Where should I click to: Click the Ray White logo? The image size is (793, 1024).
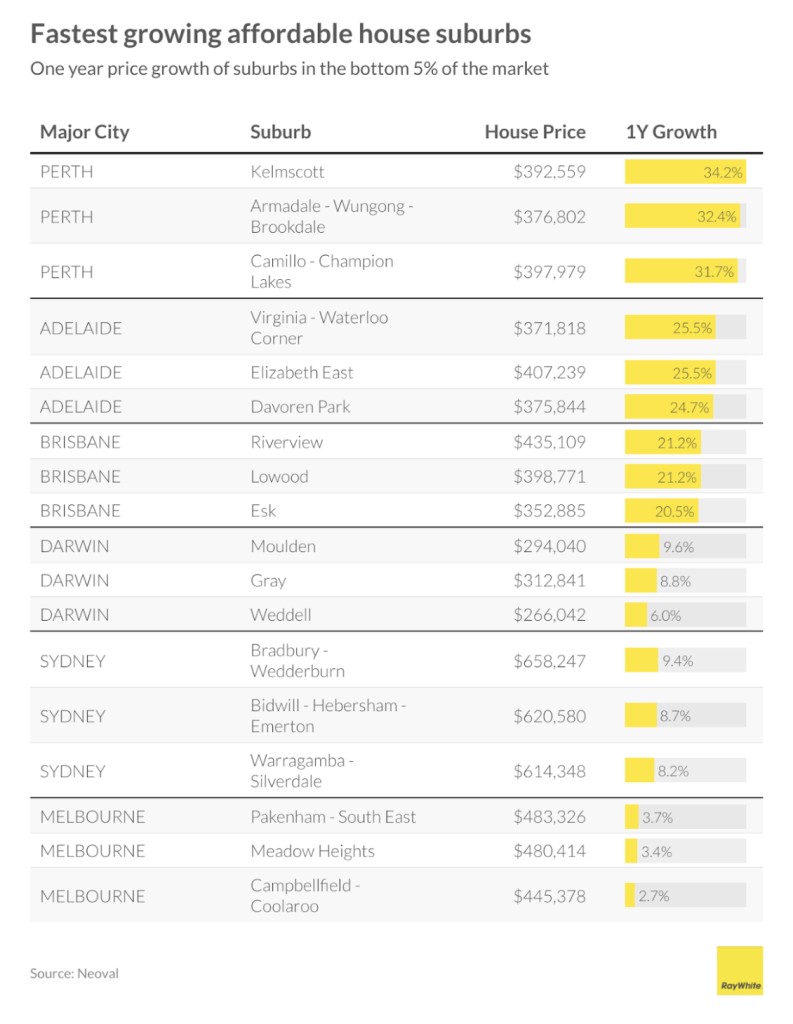coord(739,971)
